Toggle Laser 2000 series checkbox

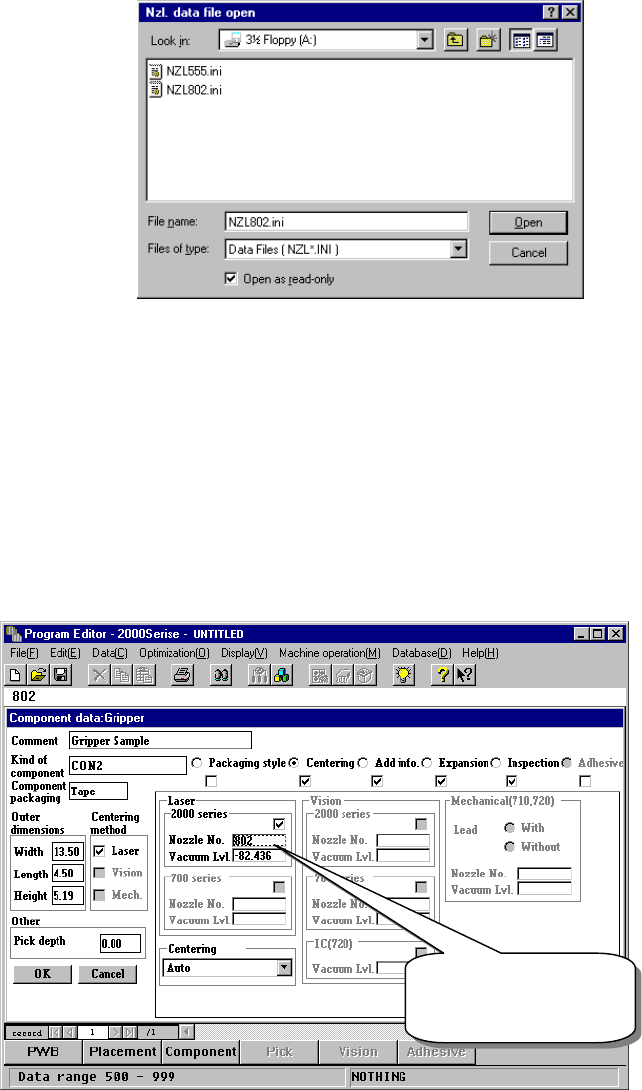279,824
